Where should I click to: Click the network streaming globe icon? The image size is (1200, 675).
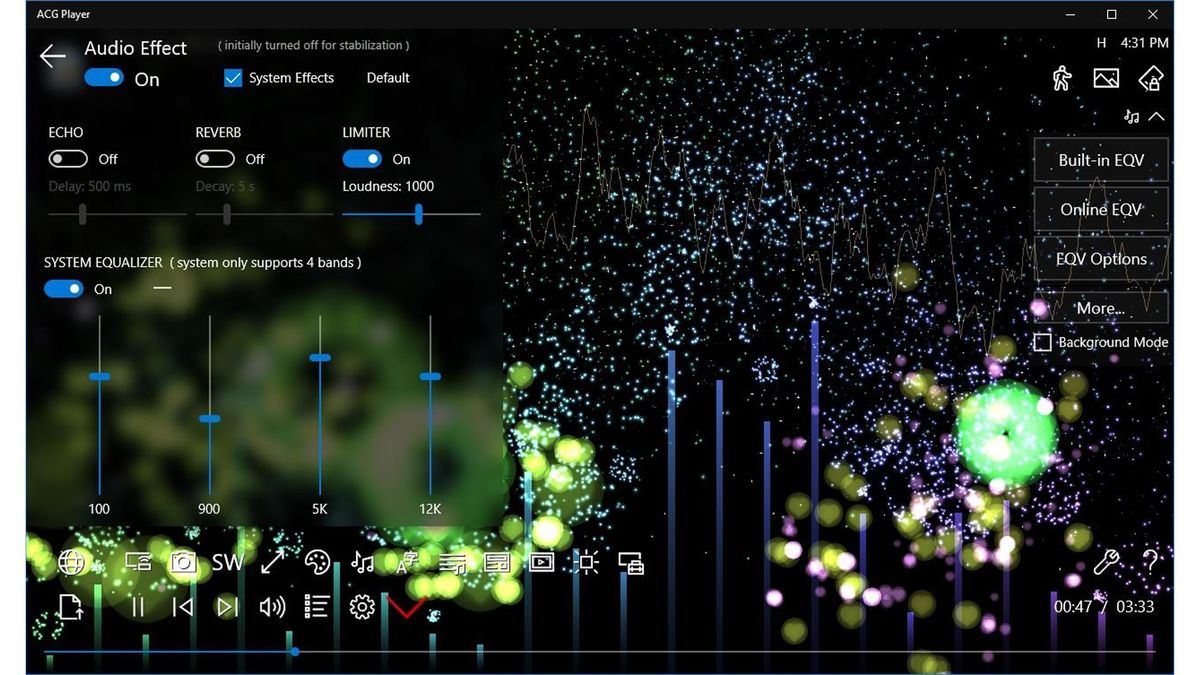[x=71, y=562]
